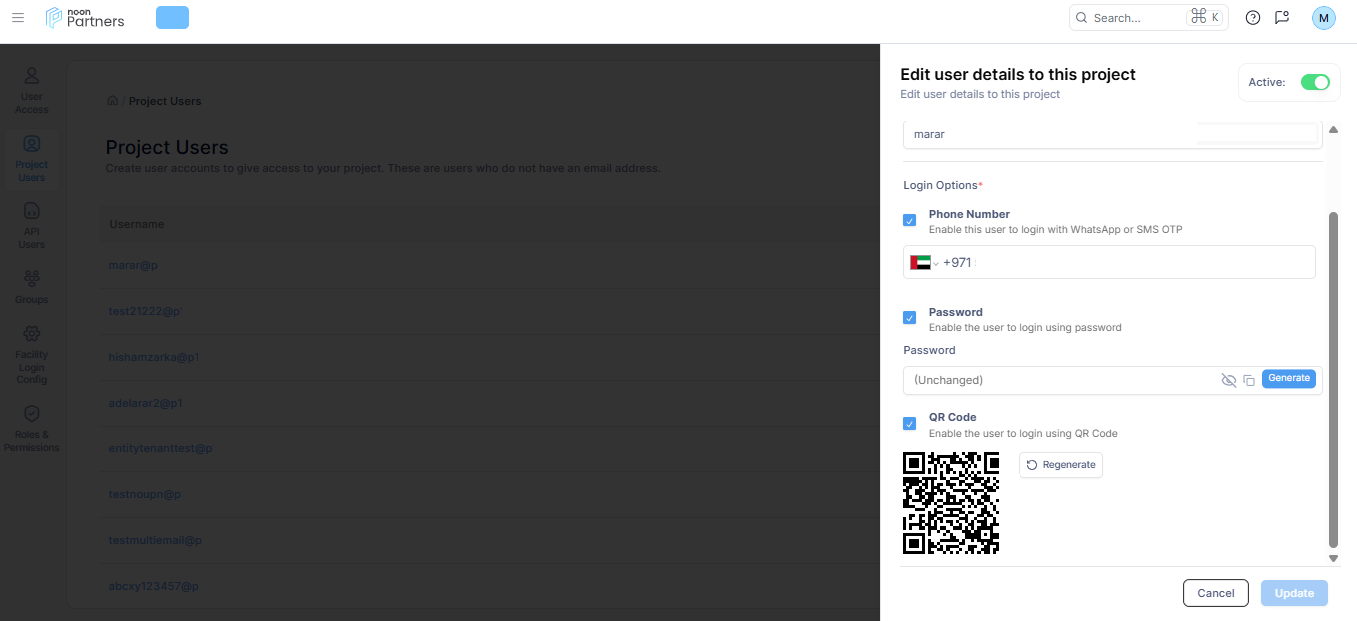Click the "Project Users" breadcrumb text
Image resolution: width=1357 pixels, height=621 pixels.
pyautogui.click(x=165, y=101)
